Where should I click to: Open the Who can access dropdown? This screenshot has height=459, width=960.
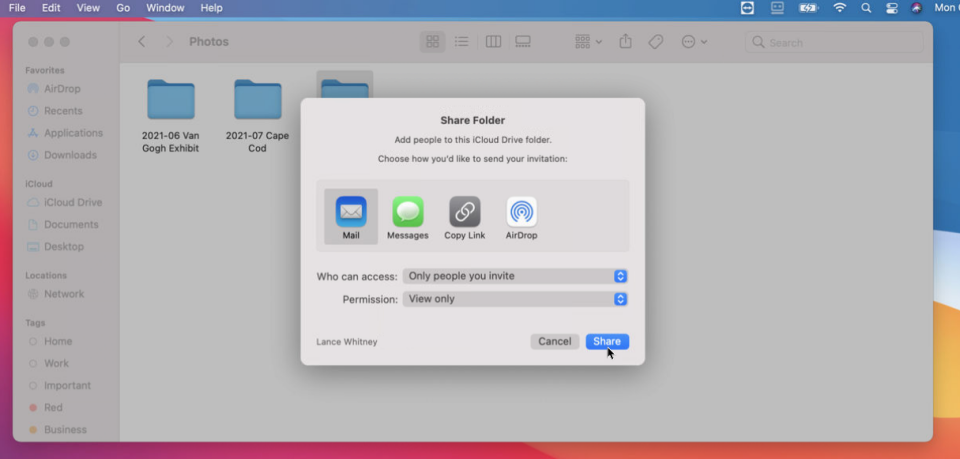tap(515, 276)
